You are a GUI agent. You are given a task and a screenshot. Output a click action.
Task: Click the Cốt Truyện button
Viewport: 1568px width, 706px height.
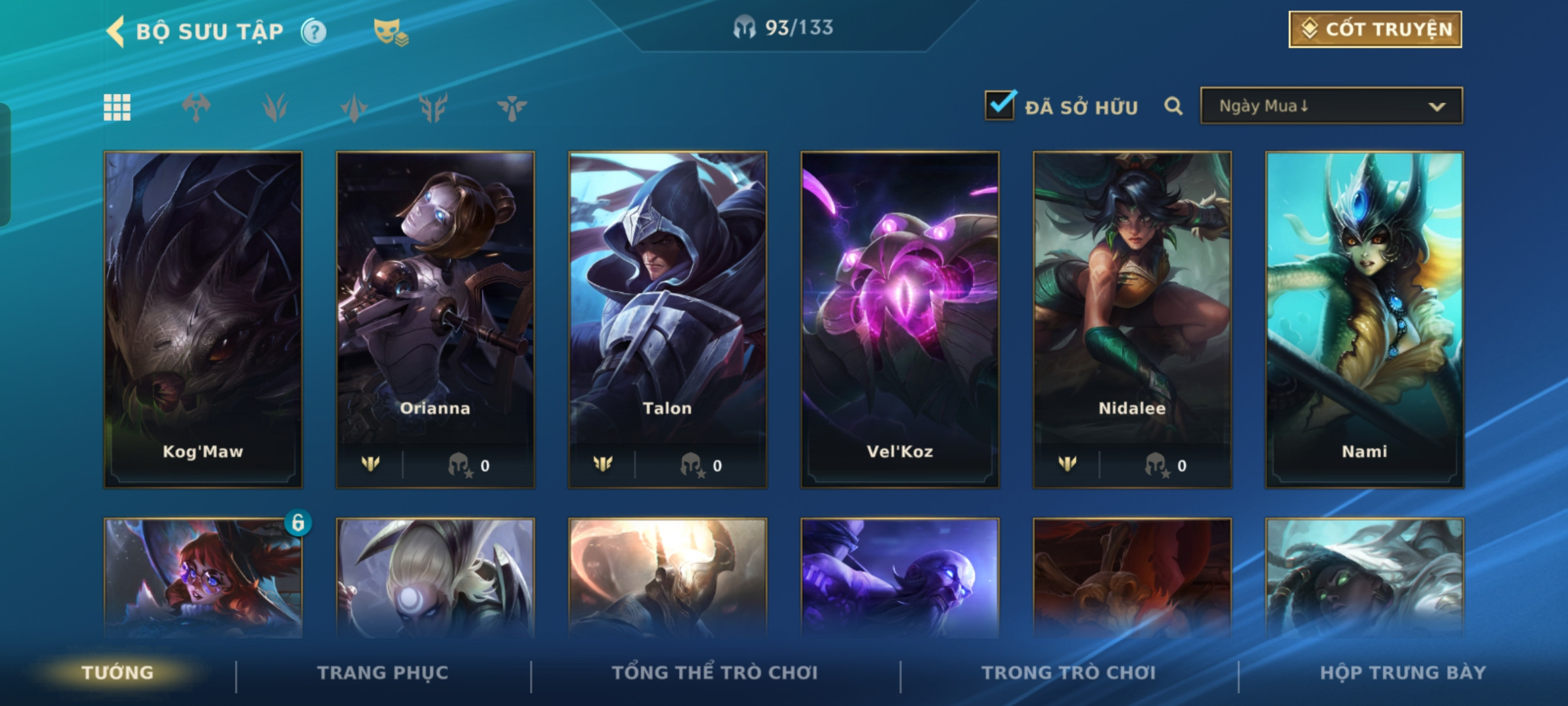coord(1375,29)
